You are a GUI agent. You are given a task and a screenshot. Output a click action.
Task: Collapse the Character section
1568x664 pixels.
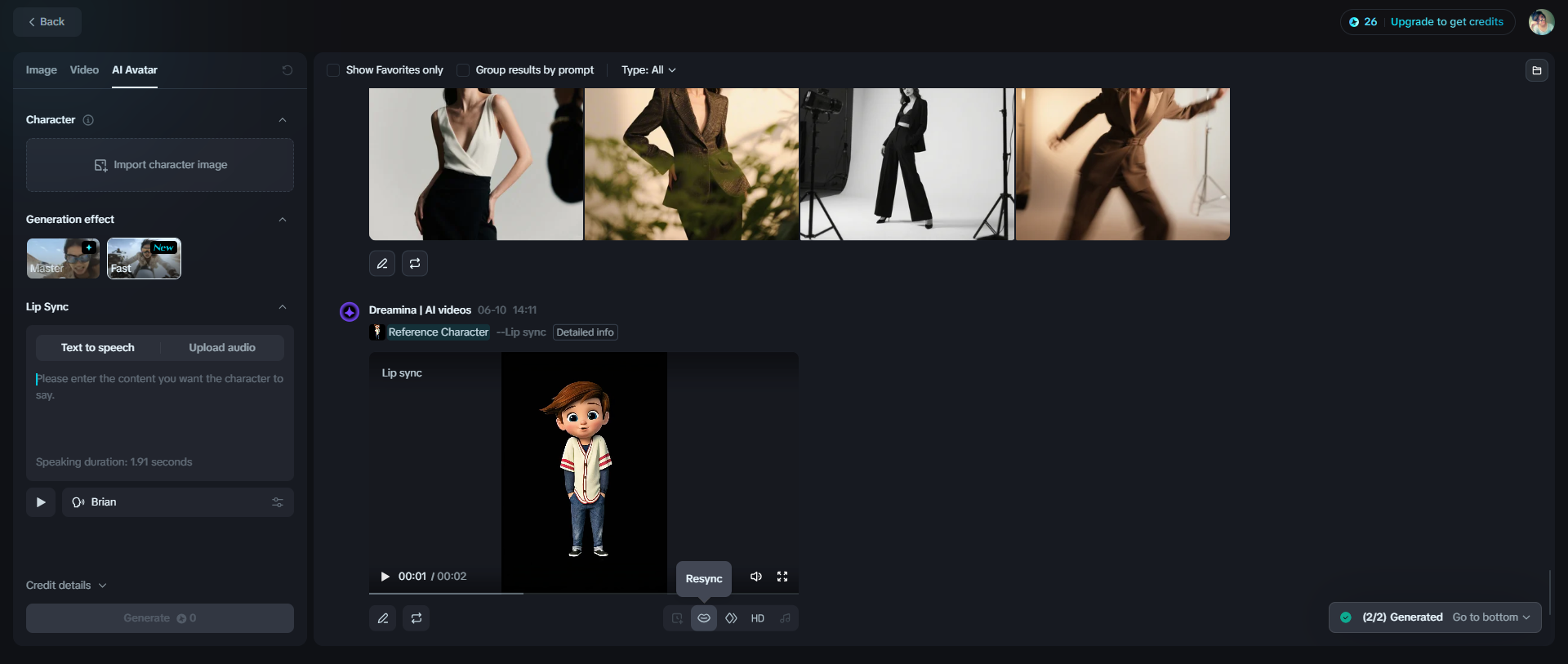[283, 120]
